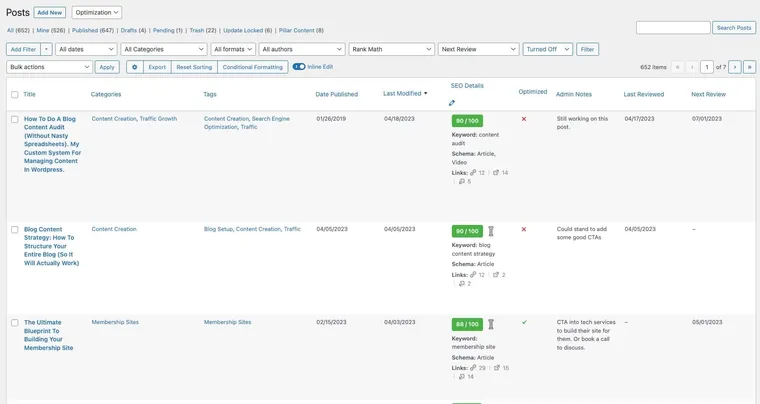Click Add New post button
760x404 pixels.
tap(49, 12)
